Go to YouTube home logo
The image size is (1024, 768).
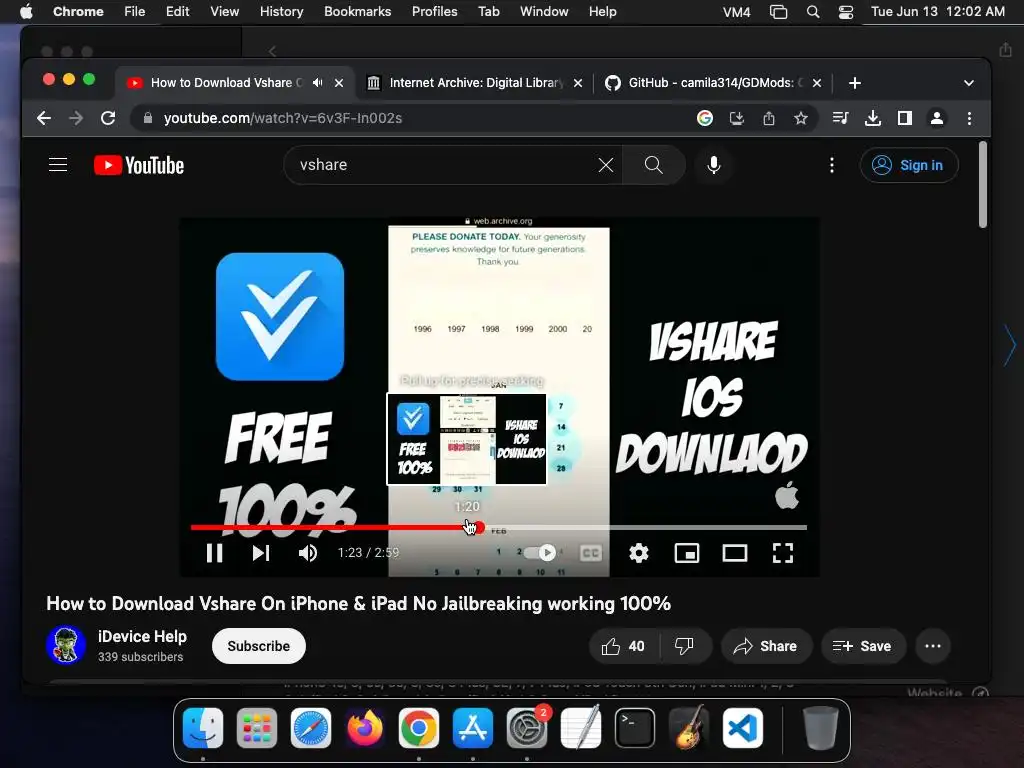(139, 165)
